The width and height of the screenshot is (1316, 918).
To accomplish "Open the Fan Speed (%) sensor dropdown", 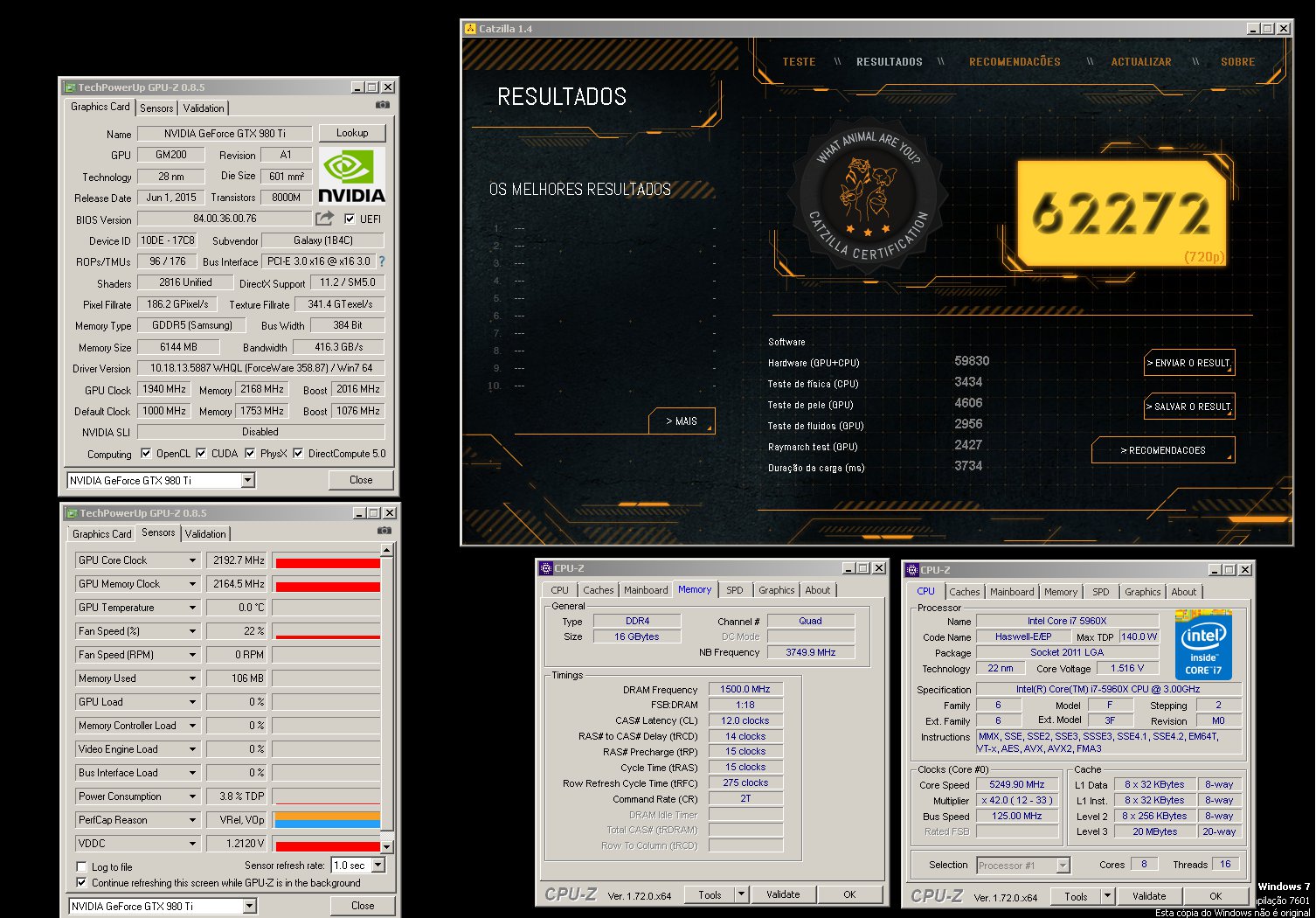I will click(x=192, y=631).
